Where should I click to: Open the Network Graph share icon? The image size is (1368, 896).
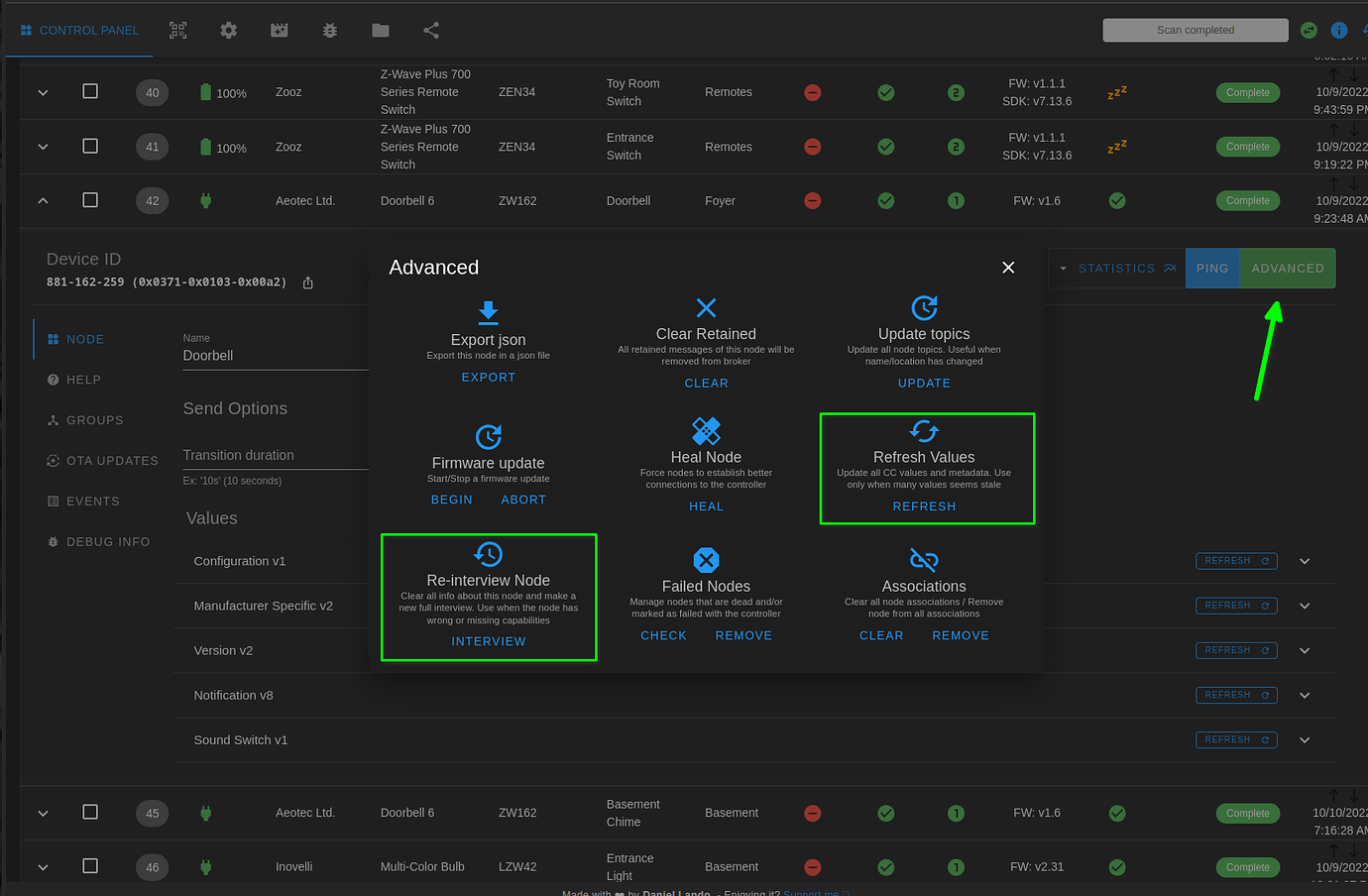pyautogui.click(x=430, y=30)
